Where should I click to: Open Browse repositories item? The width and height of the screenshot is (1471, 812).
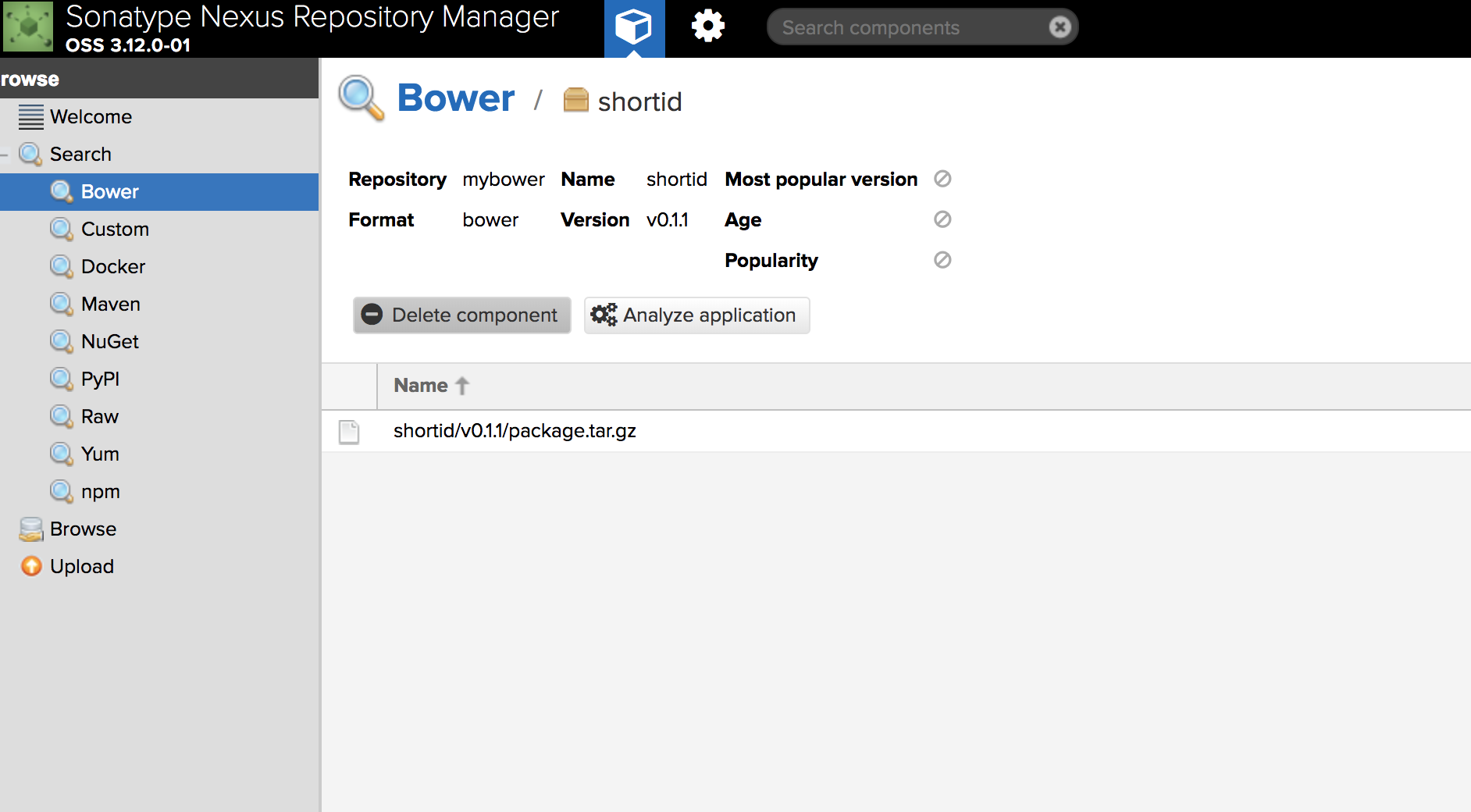[x=159, y=529]
